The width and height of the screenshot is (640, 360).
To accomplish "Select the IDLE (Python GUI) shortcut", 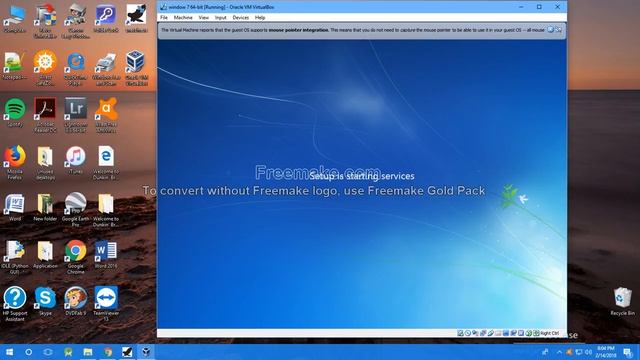I will tap(15, 257).
